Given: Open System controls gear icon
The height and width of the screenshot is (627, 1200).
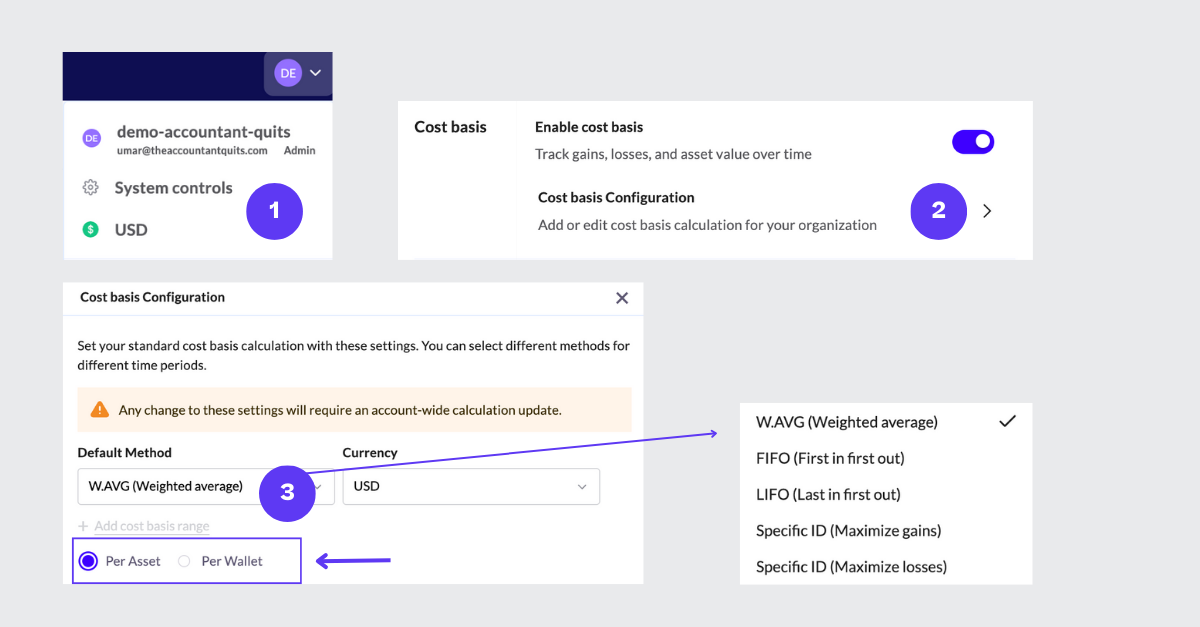Looking at the screenshot, I should coord(91,188).
